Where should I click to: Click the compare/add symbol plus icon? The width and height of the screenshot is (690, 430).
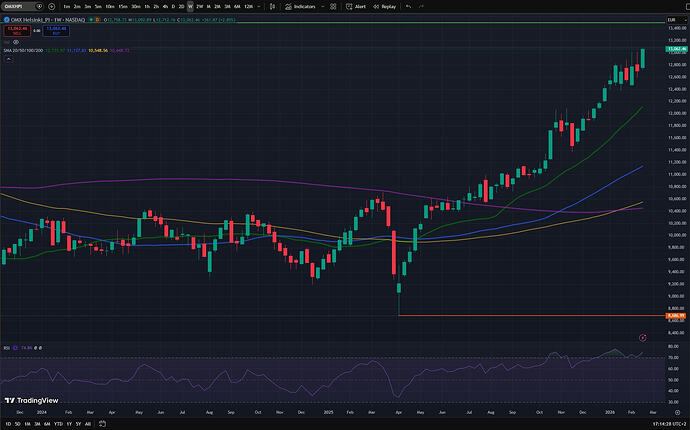point(51,7)
